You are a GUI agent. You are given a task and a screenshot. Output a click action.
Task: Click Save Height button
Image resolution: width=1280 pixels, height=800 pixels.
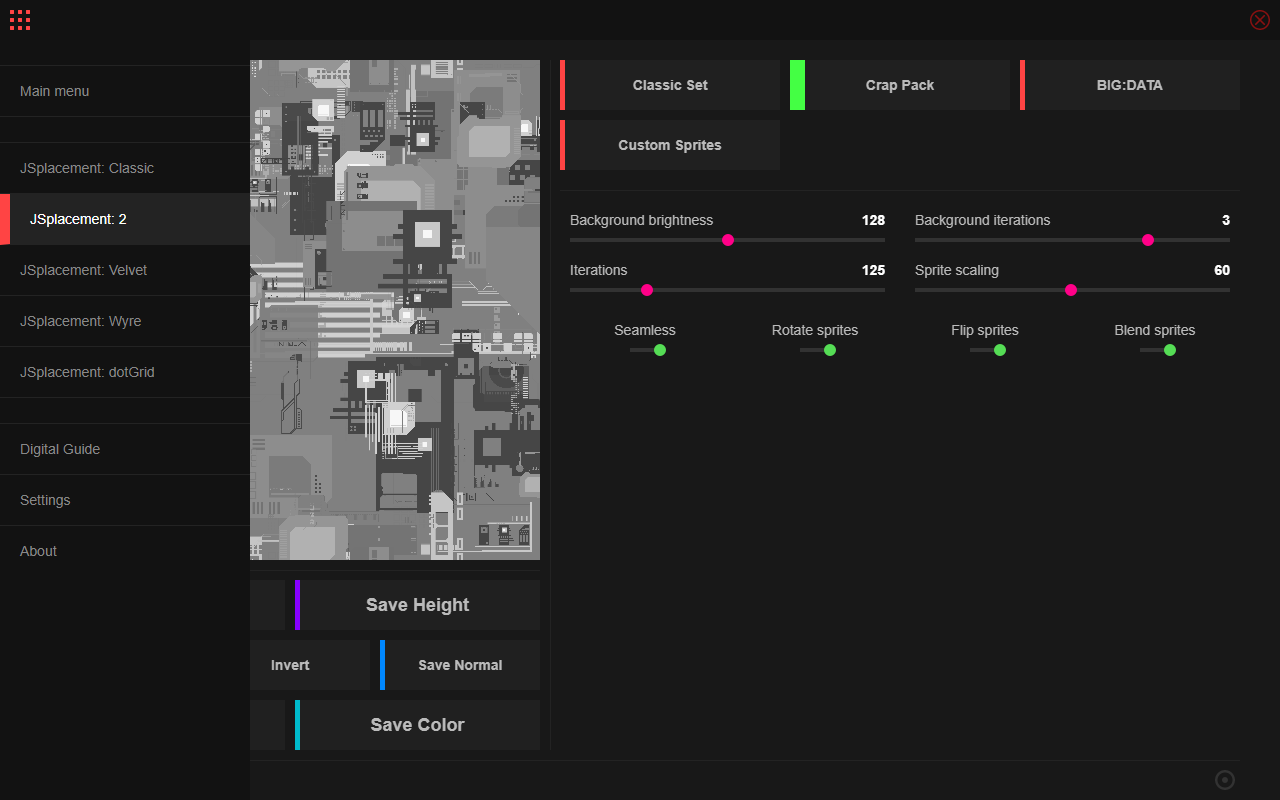click(x=417, y=605)
